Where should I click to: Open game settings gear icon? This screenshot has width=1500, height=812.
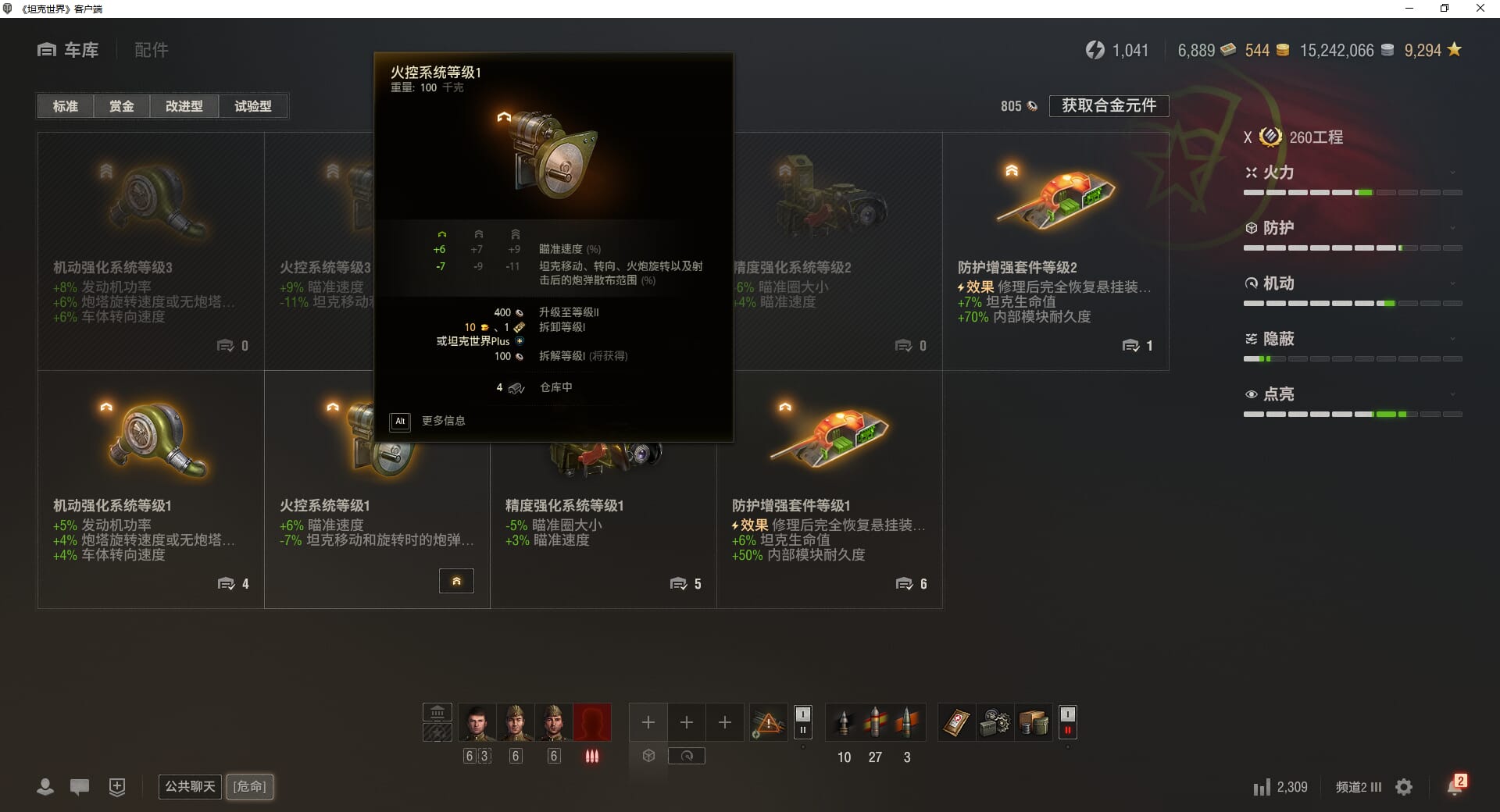tap(1404, 787)
